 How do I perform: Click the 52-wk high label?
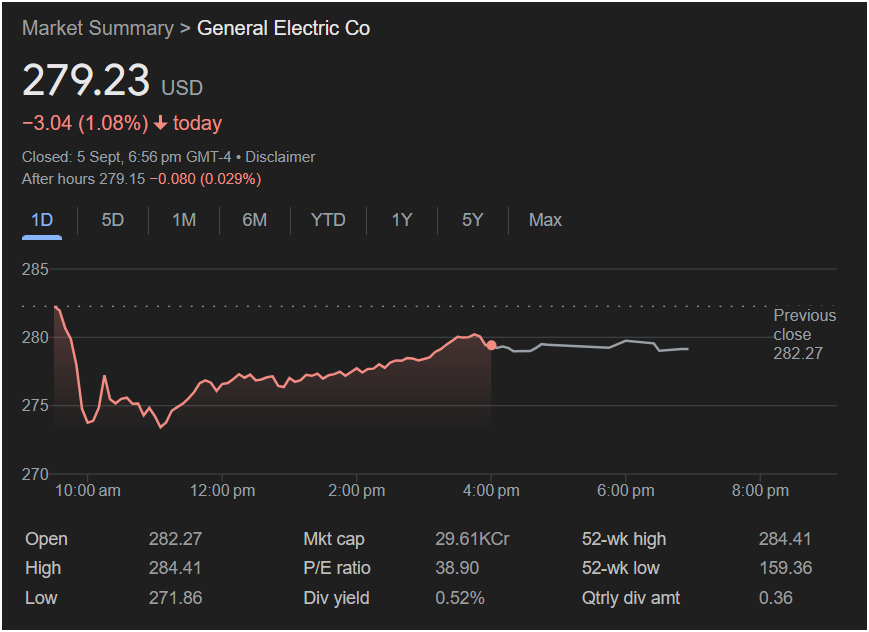624,539
